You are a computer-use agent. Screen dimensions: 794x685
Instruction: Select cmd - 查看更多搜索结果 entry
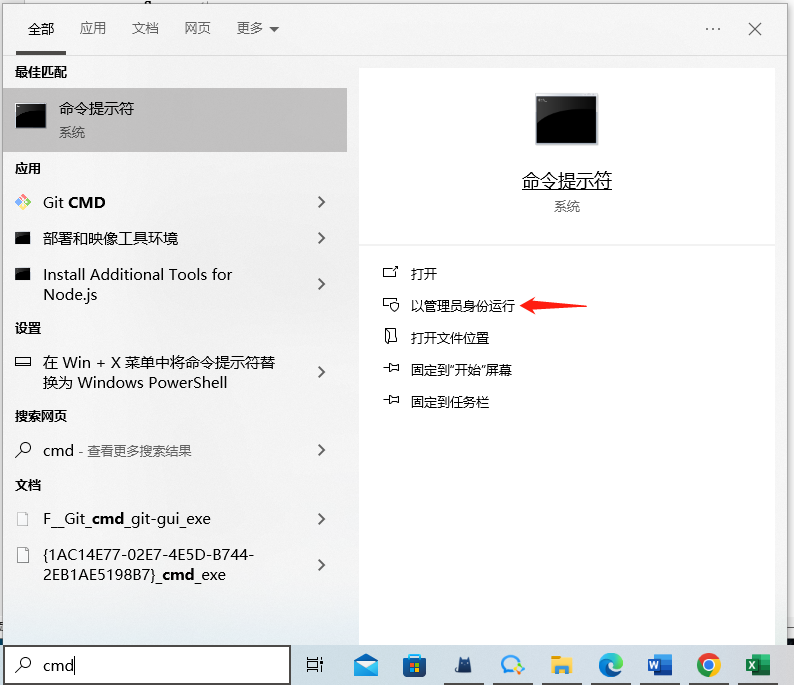pos(117,451)
